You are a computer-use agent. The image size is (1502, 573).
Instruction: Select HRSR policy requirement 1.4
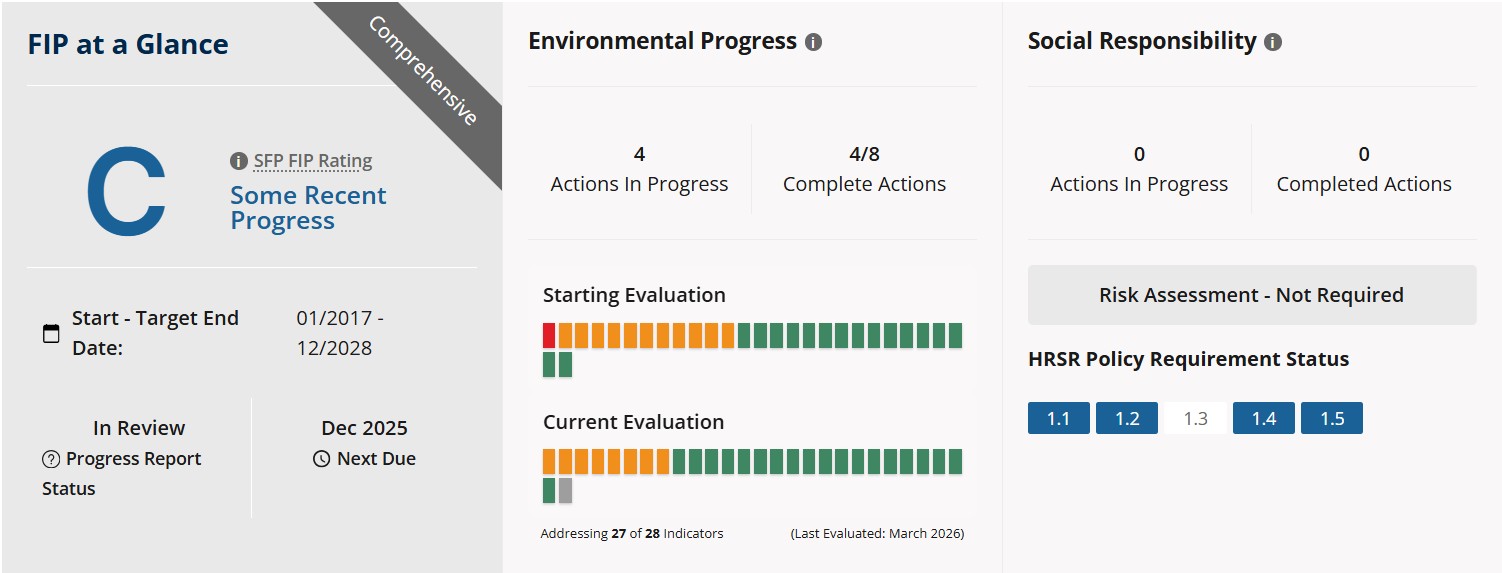[x=1263, y=418]
